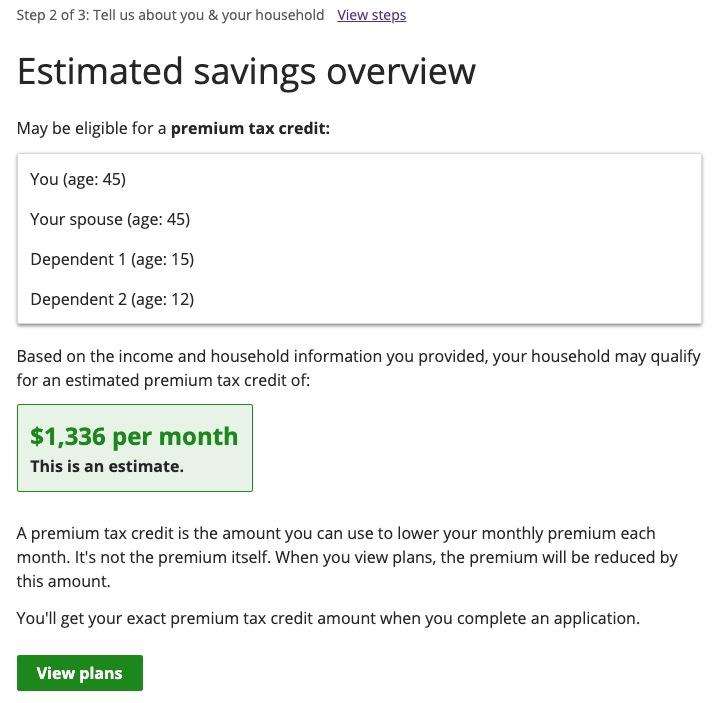
Task: Open the View steps link
Action: click(x=371, y=15)
